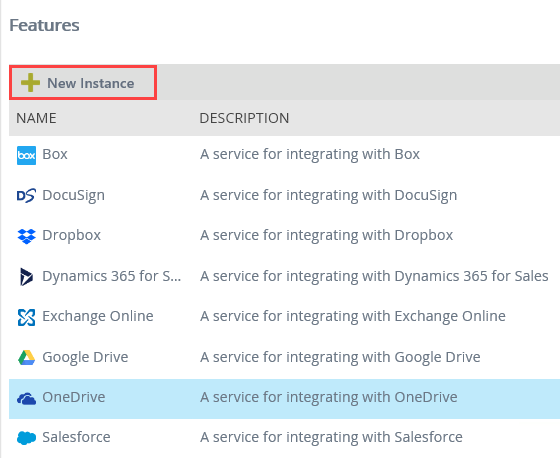Click description 'integrating with Google Drive'
Screen dimensions: 560x458
point(340,357)
